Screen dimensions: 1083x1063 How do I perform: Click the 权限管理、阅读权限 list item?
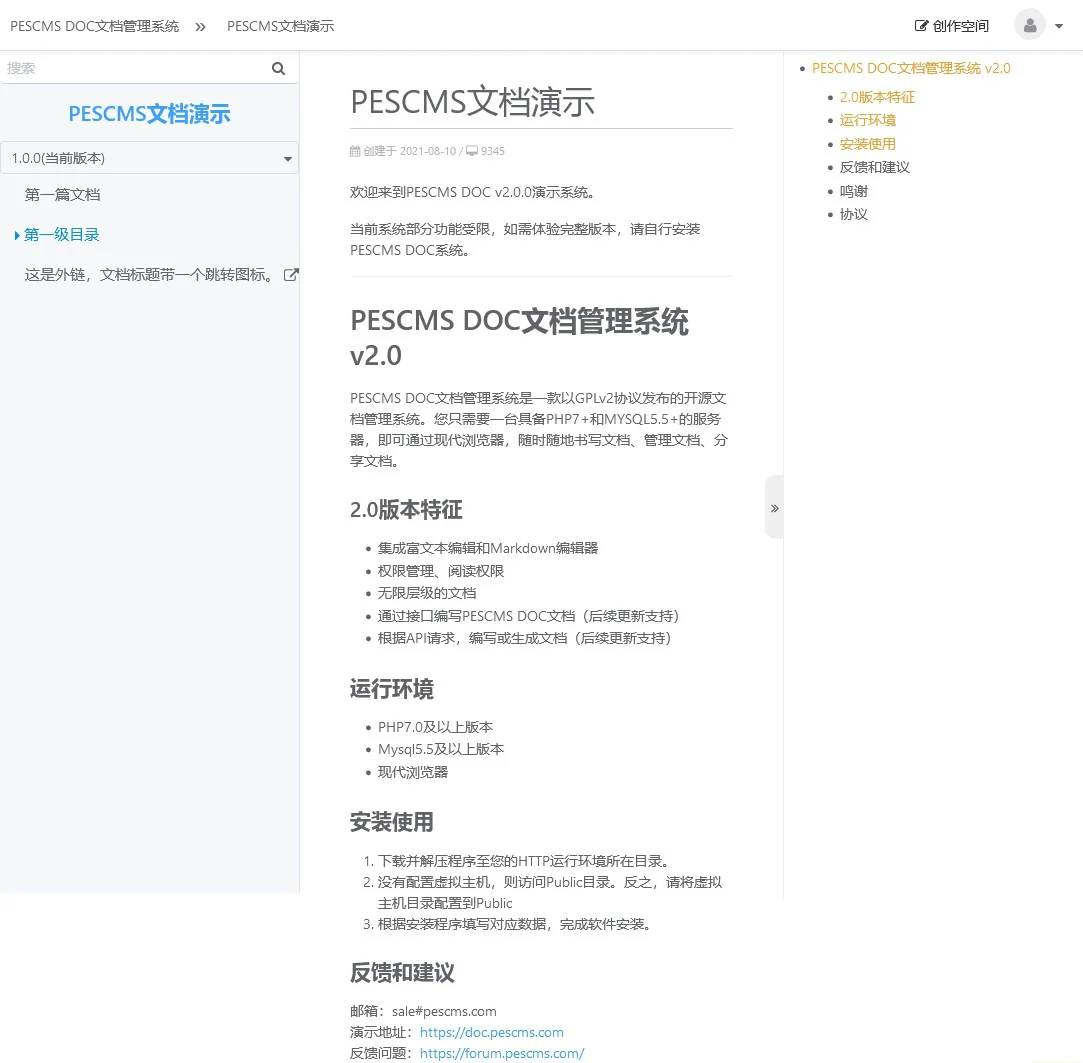point(441,571)
